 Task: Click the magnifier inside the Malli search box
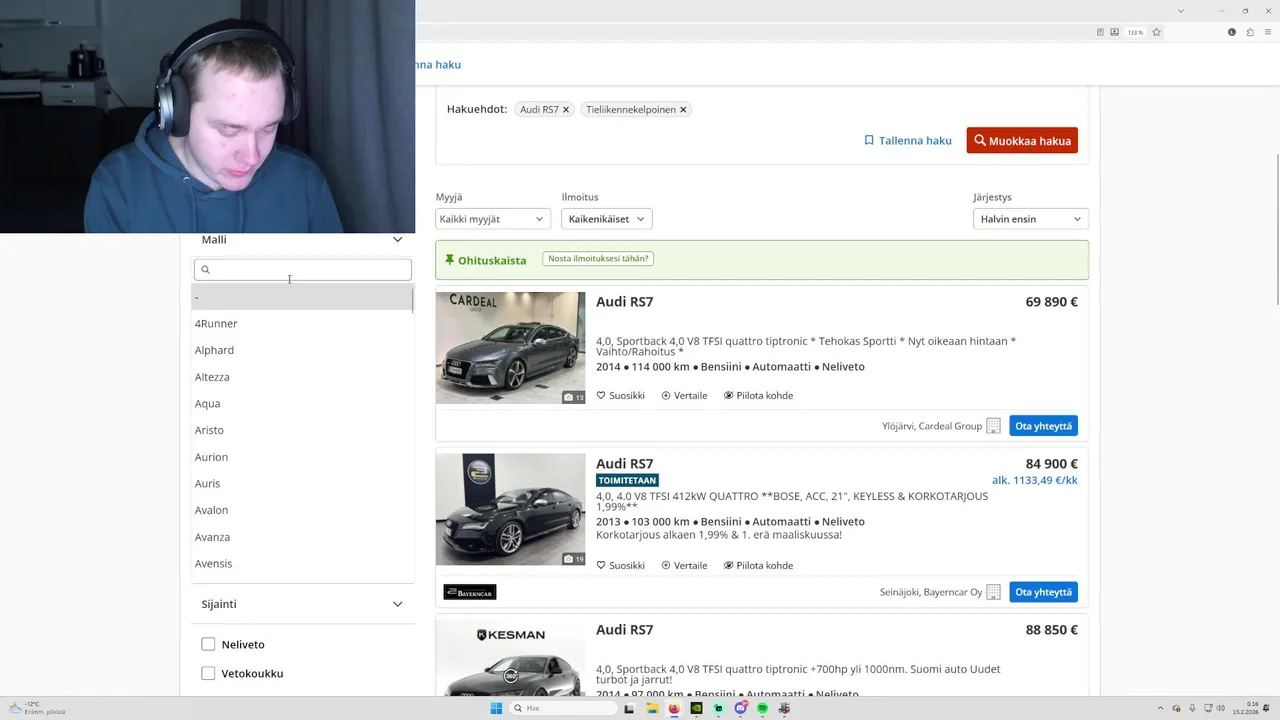tap(206, 270)
